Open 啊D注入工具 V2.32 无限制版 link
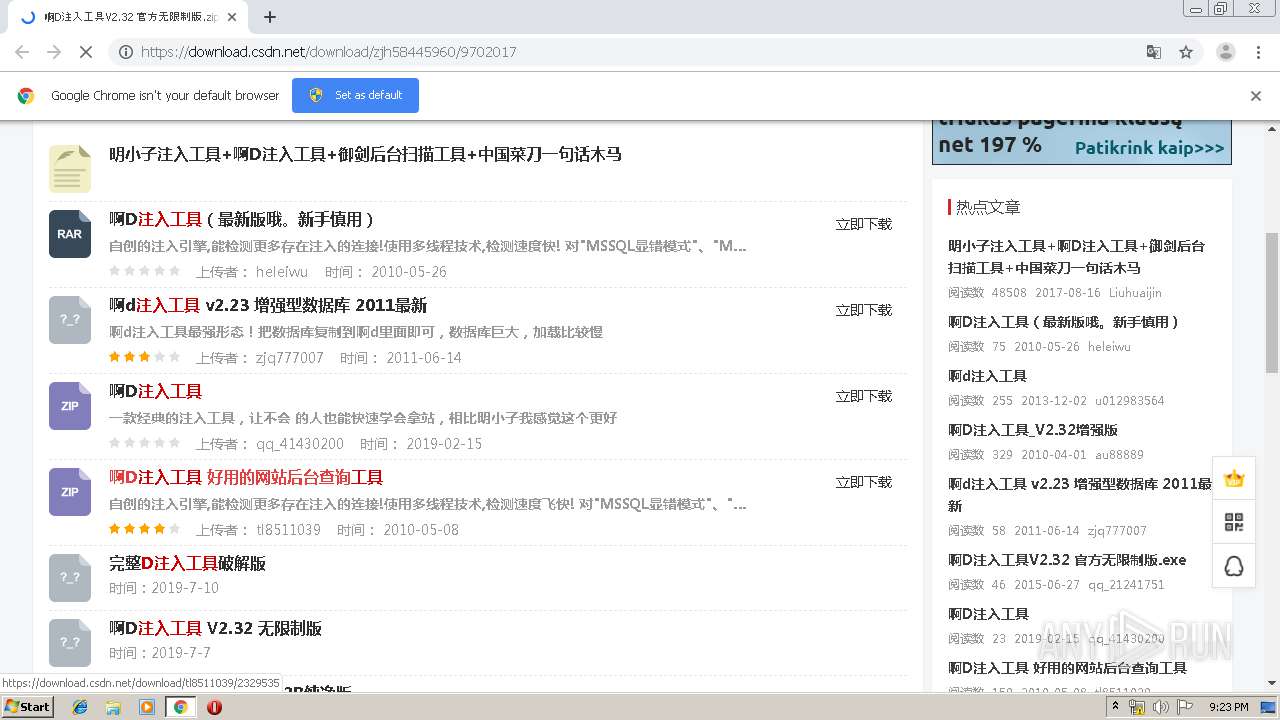The height and width of the screenshot is (720, 1280). pyautogui.click(x=215, y=628)
